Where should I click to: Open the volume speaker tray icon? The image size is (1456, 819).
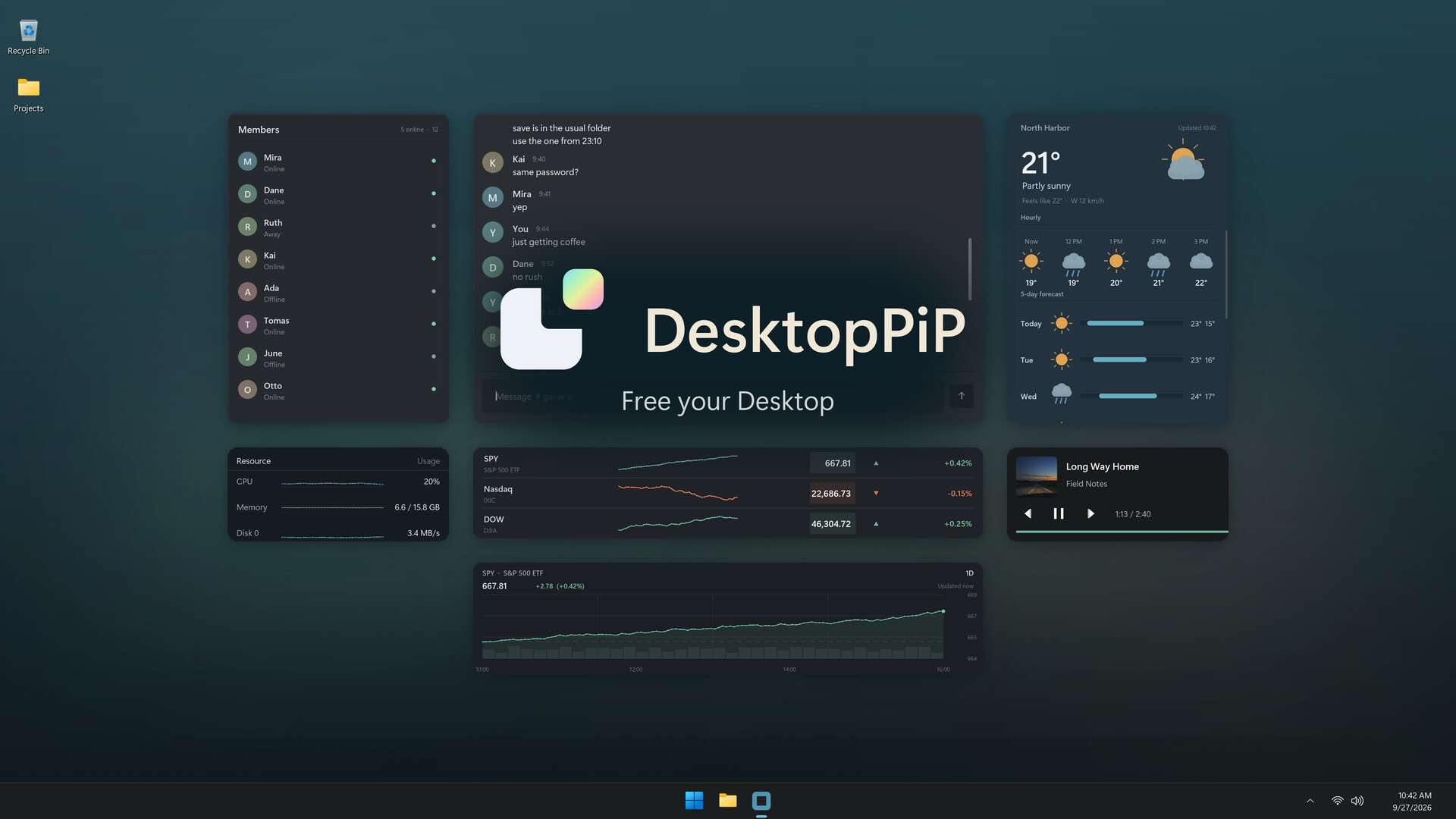[1357, 801]
